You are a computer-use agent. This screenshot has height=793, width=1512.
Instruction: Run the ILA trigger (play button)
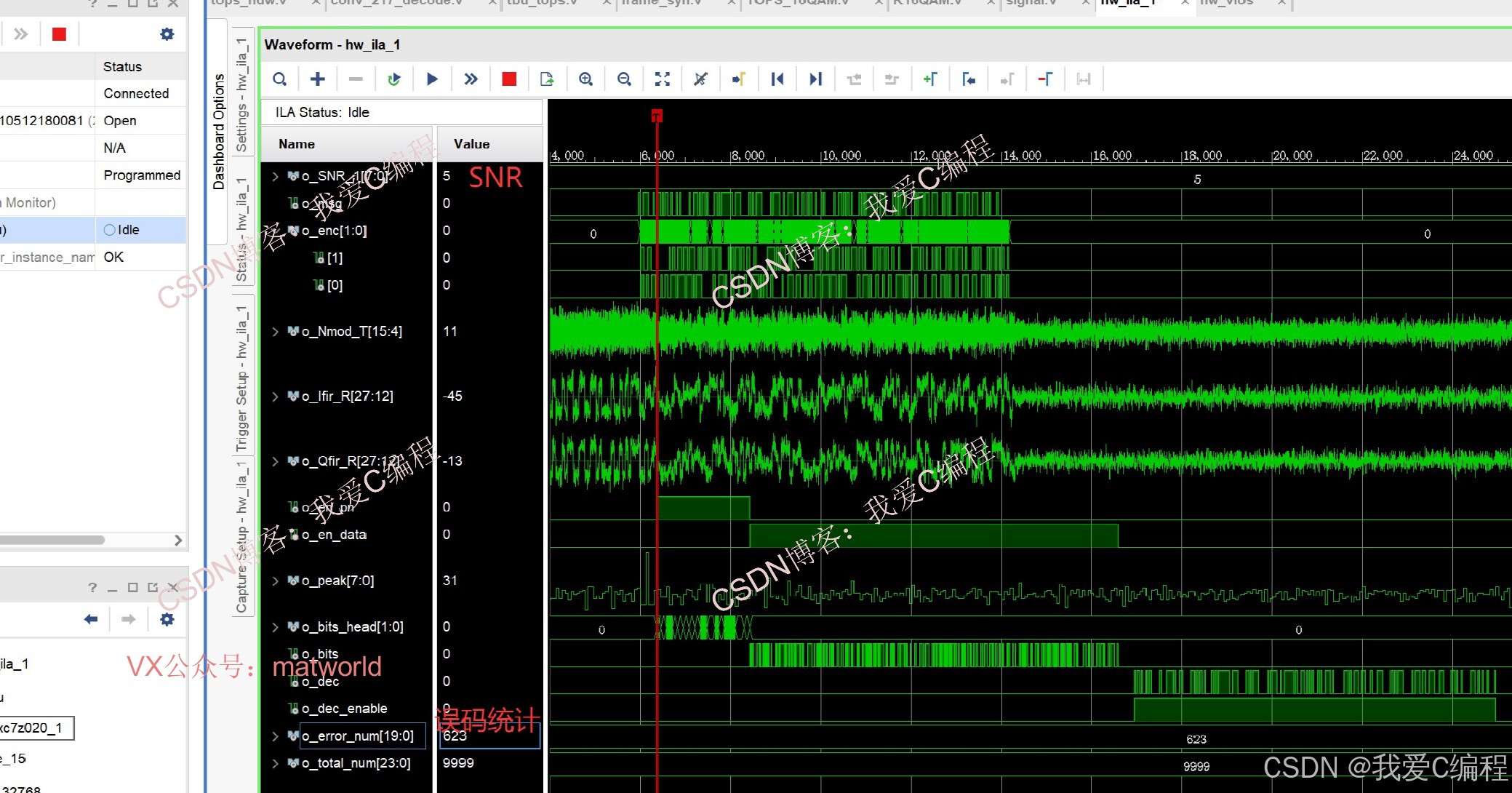click(x=432, y=79)
